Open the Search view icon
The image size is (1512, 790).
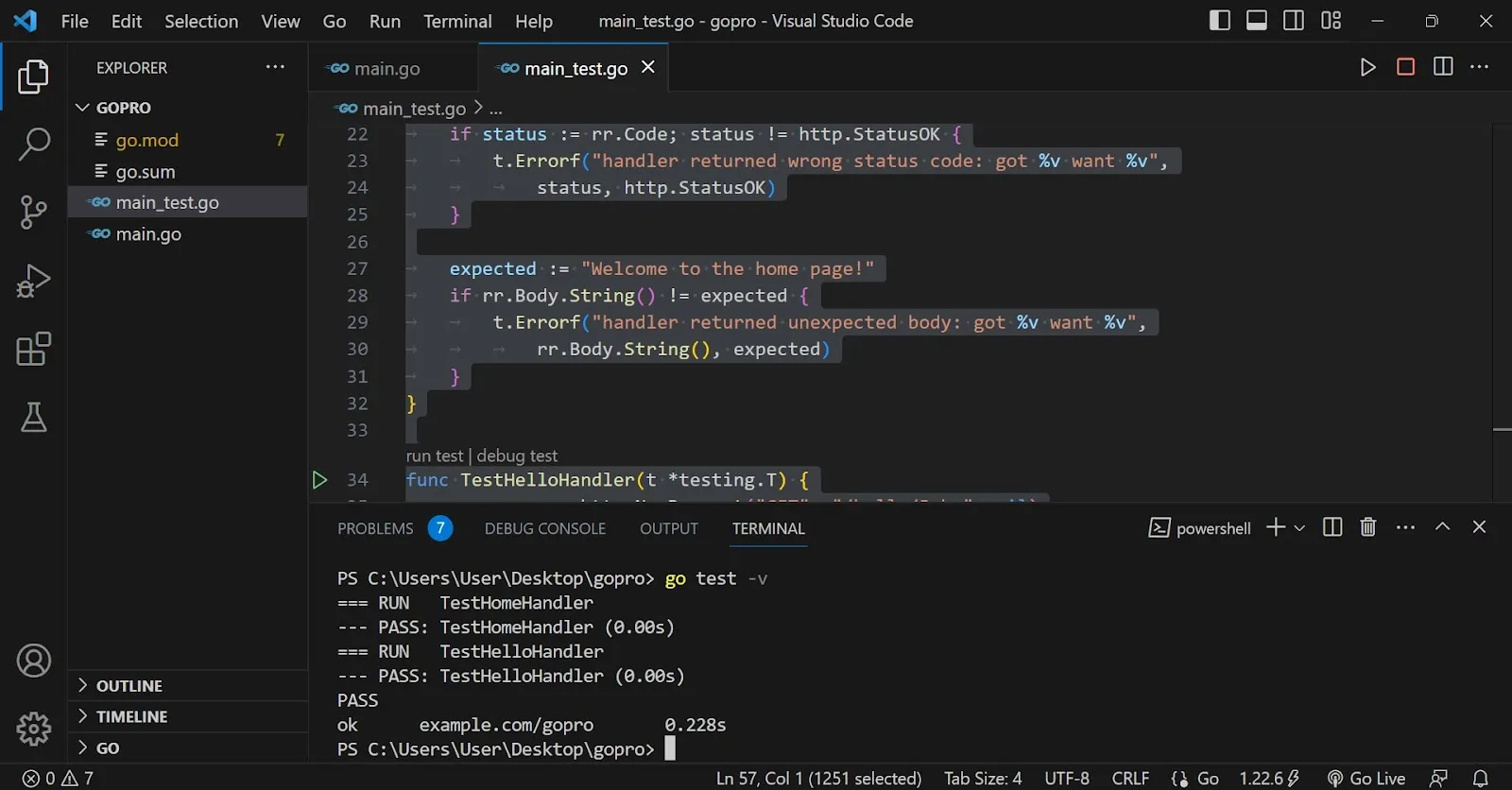point(34,145)
